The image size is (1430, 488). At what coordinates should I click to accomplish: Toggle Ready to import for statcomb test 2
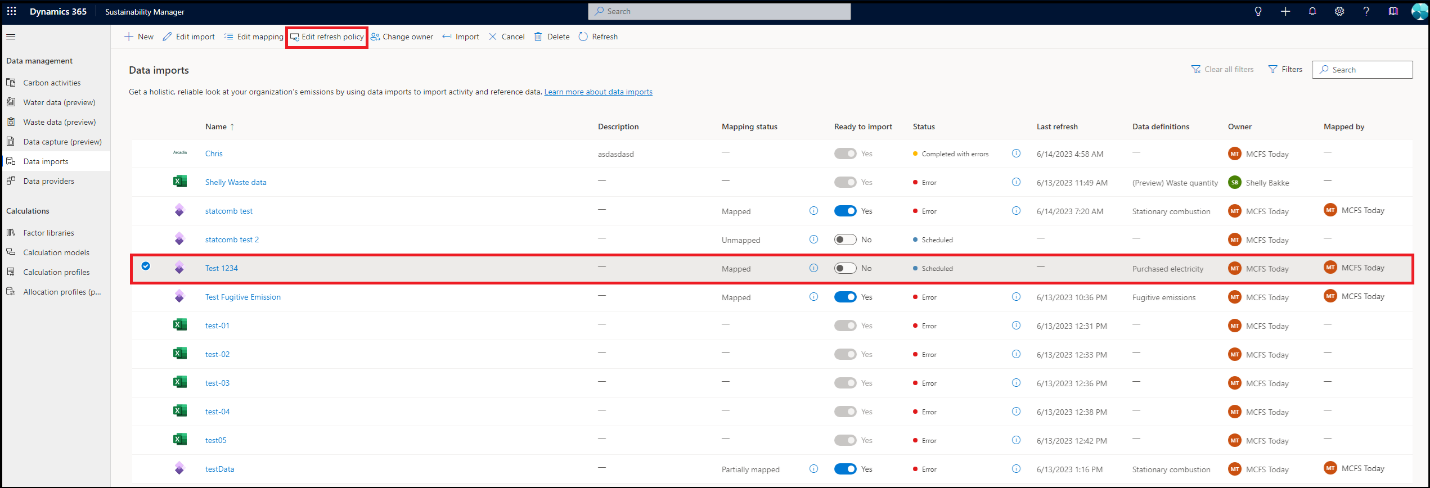[x=846, y=240]
